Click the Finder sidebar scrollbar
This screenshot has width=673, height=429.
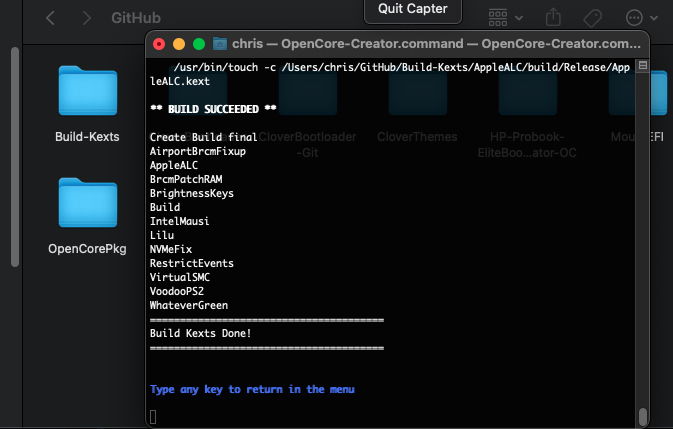click(15, 157)
